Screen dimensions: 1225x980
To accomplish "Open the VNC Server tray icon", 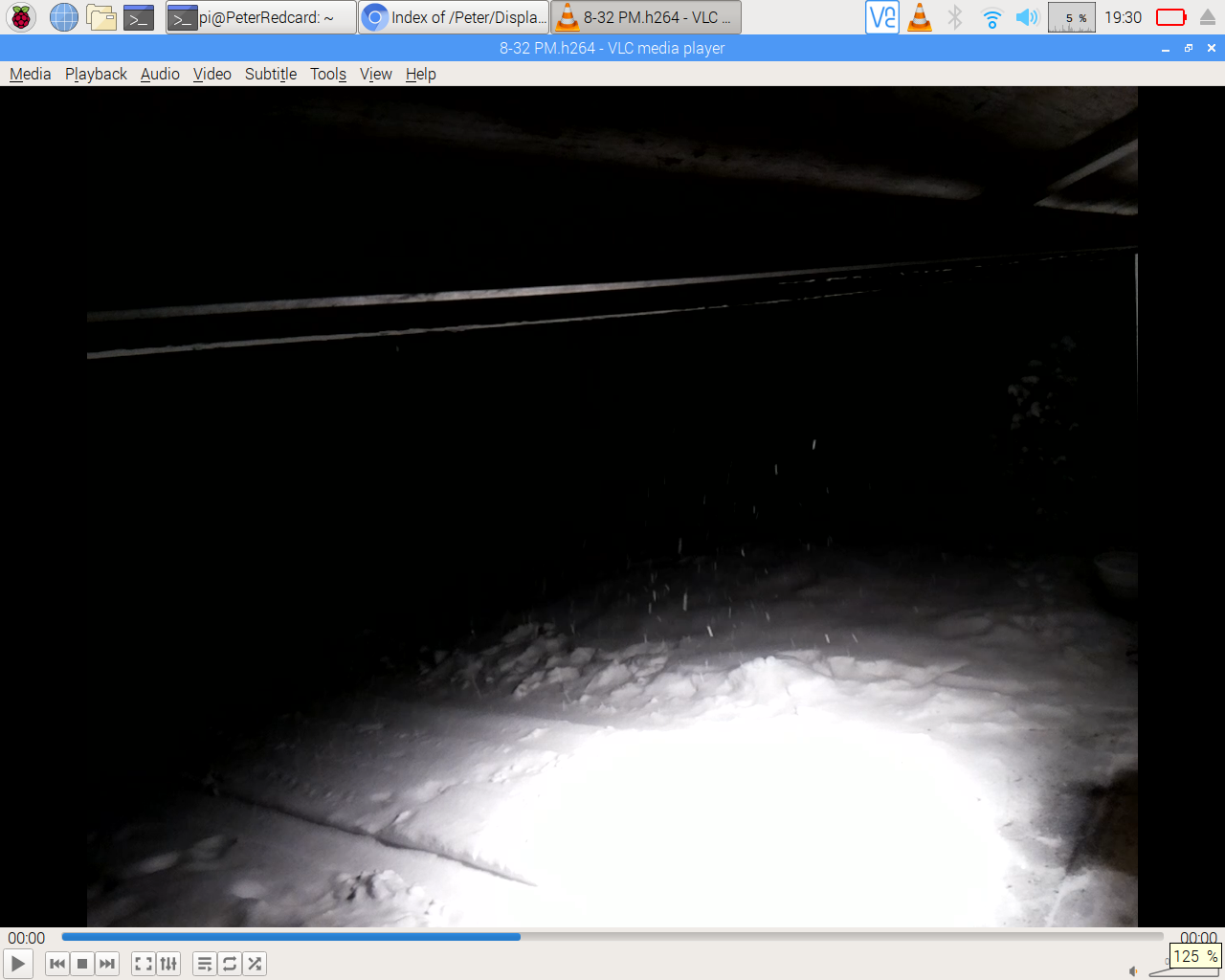I will [881, 17].
